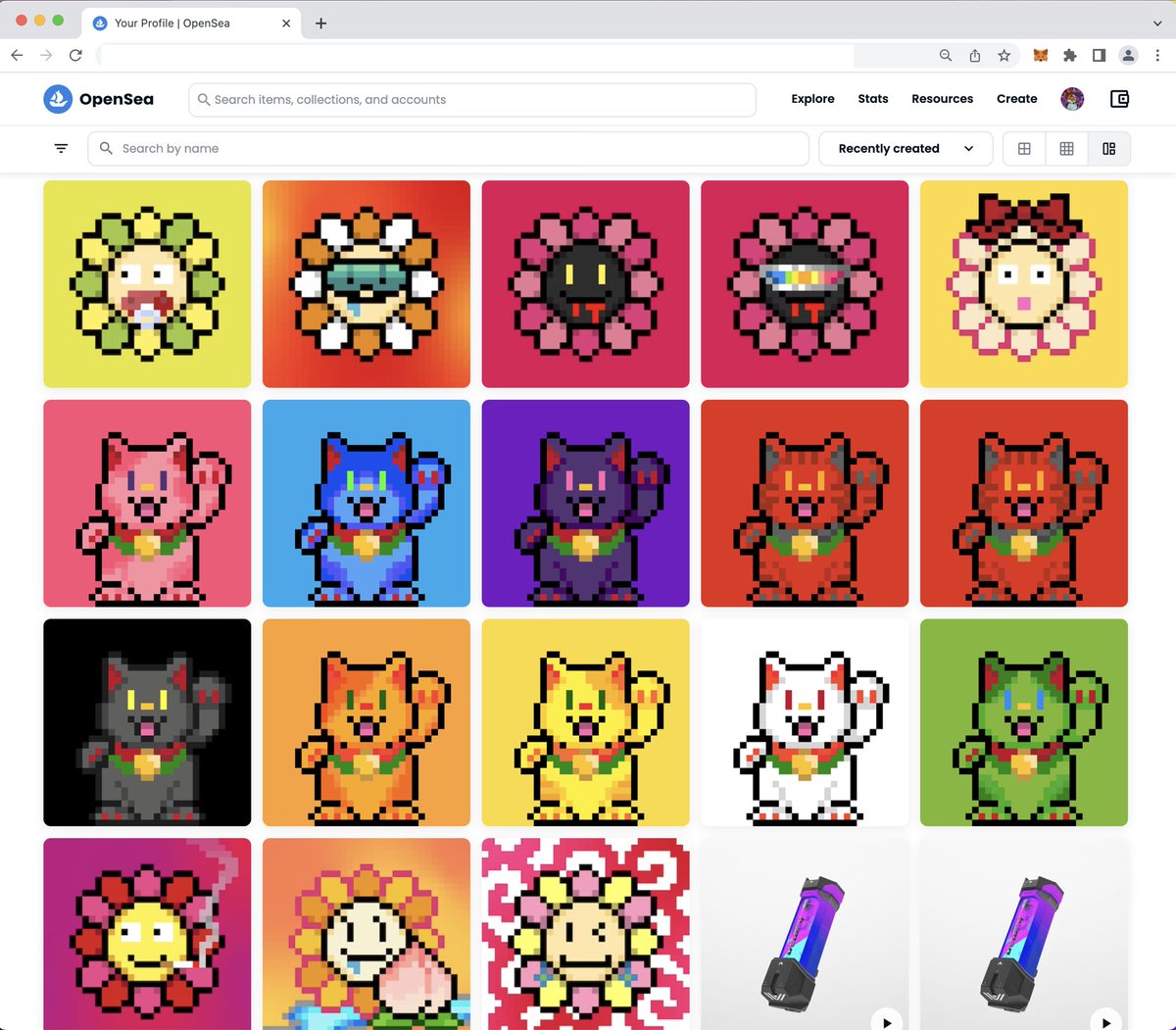Open the filter sidebar icon
Image resolution: width=1176 pixels, height=1030 pixels.
(61, 149)
